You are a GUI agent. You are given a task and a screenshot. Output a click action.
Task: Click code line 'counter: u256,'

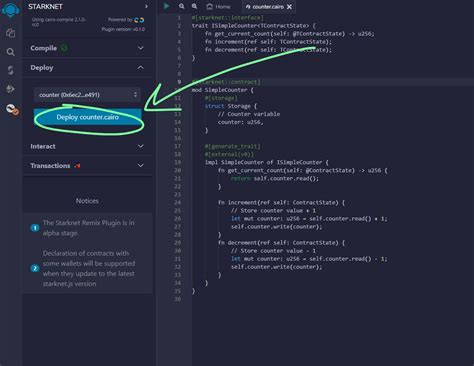(x=240, y=122)
